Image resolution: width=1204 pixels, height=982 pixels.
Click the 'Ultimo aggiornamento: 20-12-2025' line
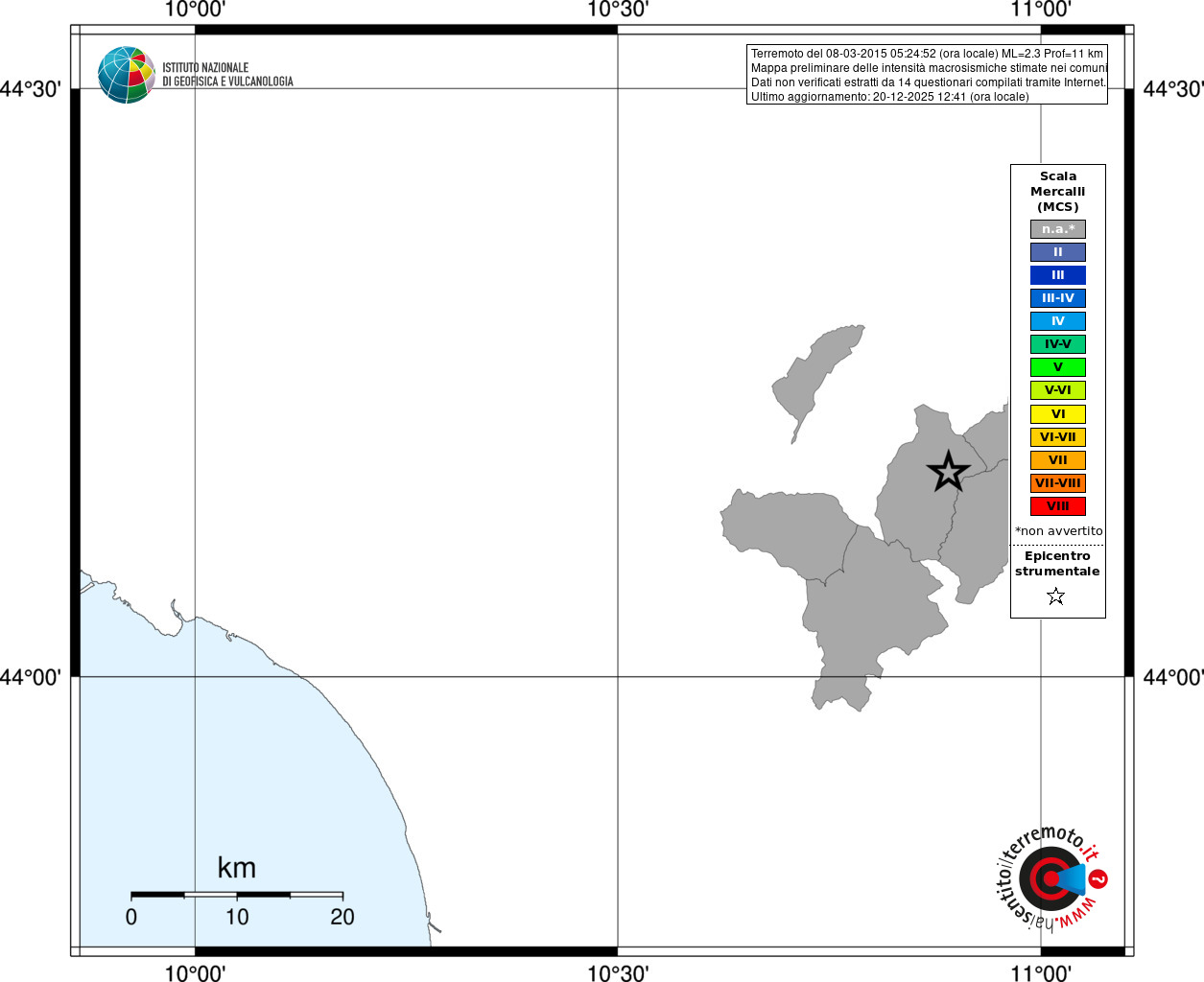click(x=889, y=97)
